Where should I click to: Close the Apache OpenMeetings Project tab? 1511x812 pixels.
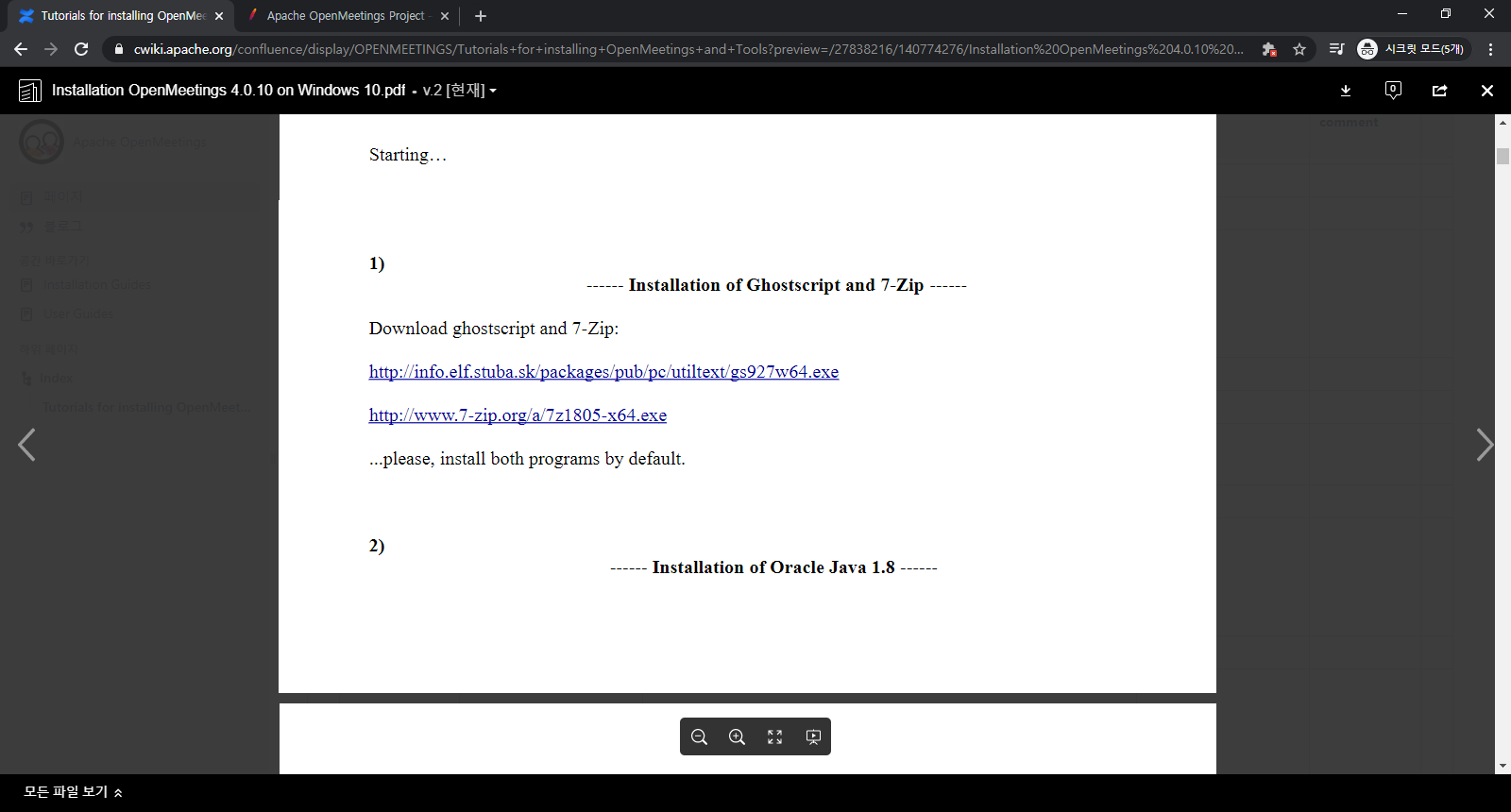click(445, 16)
